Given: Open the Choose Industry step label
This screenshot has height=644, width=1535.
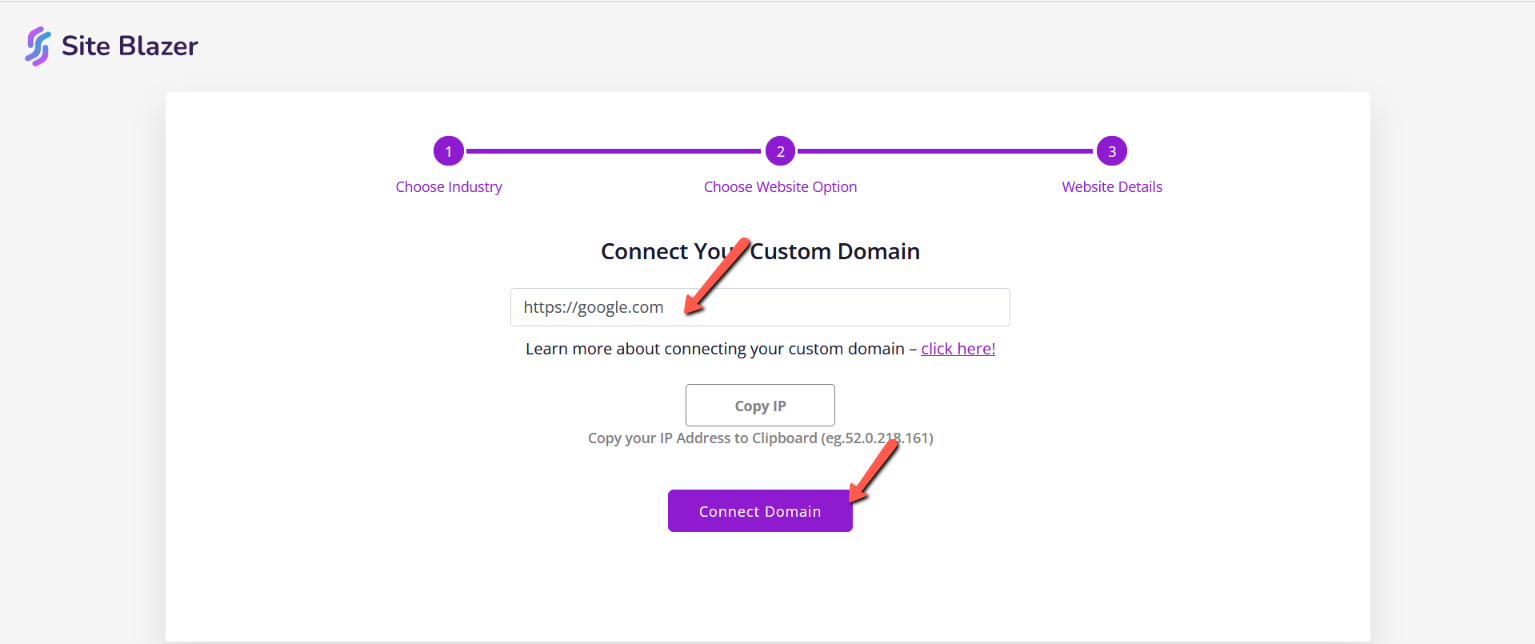Looking at the screenshot, I should coord(449,187).
